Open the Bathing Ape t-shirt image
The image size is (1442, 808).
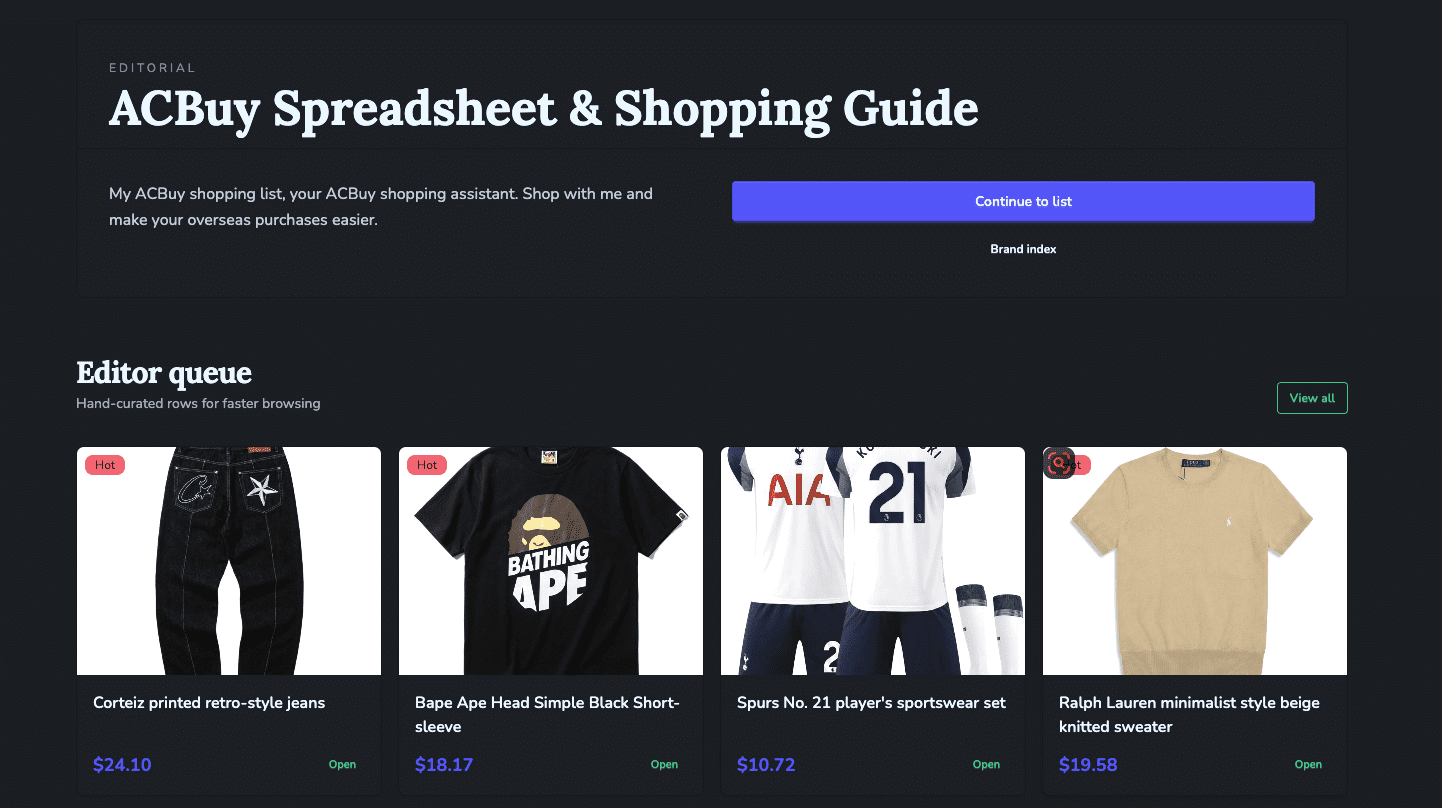pos(551,561)
